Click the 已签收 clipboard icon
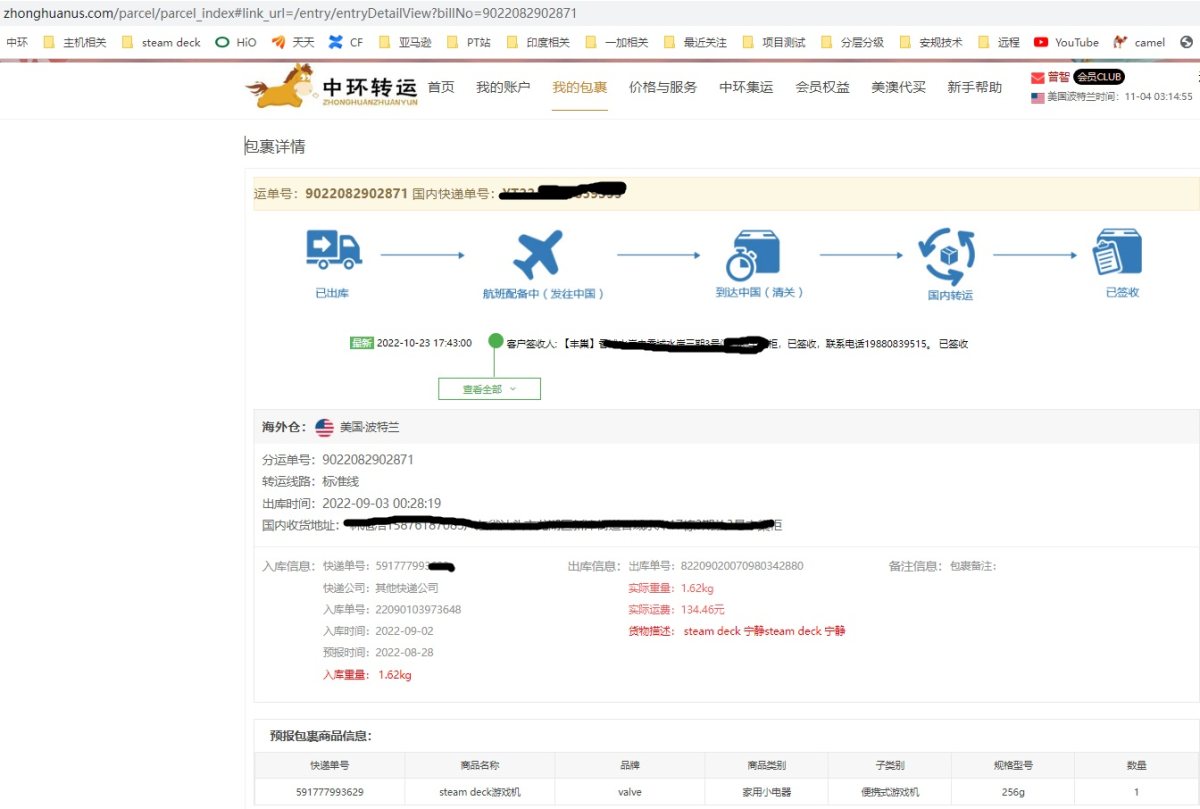 [1118, 252]
